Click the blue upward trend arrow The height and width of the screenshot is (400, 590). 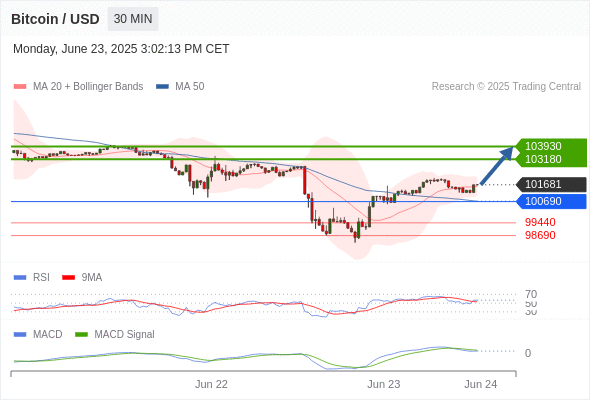coord(497,166)
